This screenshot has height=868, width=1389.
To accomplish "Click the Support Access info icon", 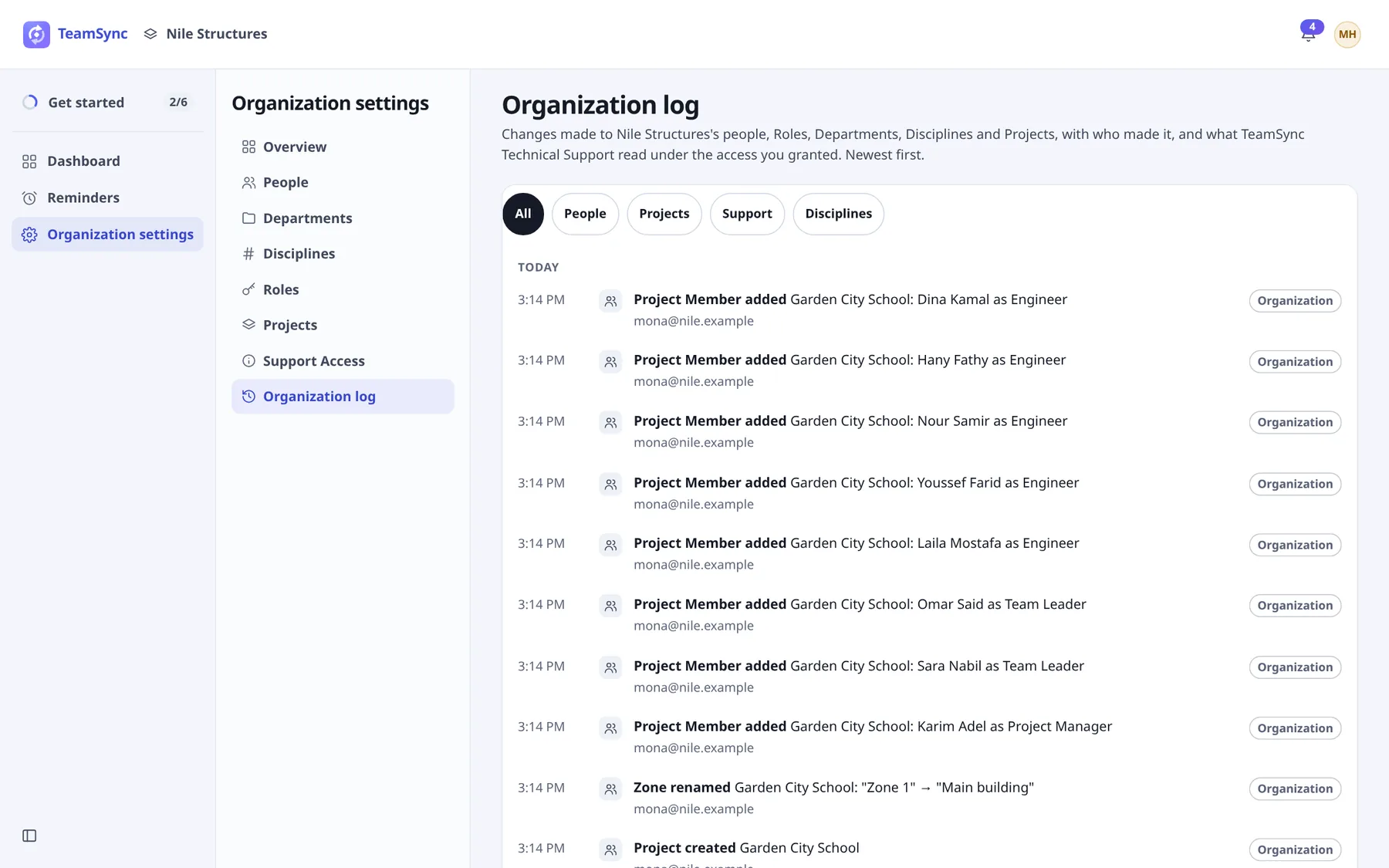I will tap(248, 361).
